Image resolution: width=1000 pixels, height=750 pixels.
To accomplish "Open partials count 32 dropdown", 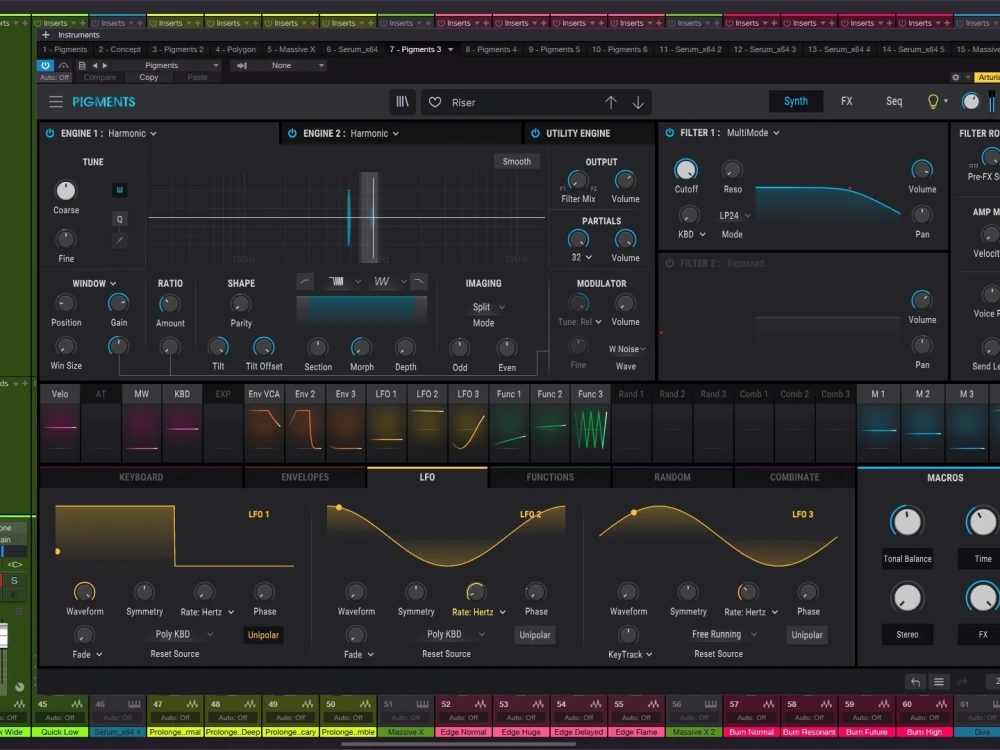I will pos(581,258).
